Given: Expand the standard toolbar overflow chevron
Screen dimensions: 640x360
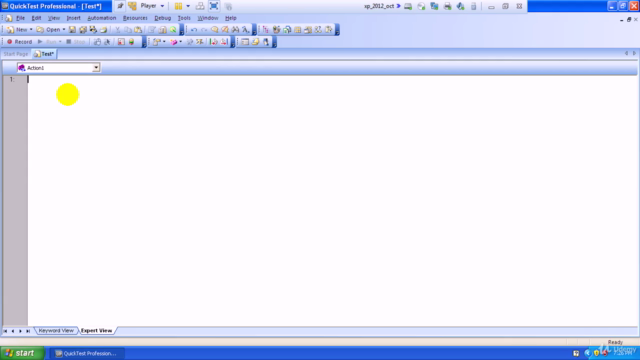Looking at the screenshot, I should tap(182, 30).
